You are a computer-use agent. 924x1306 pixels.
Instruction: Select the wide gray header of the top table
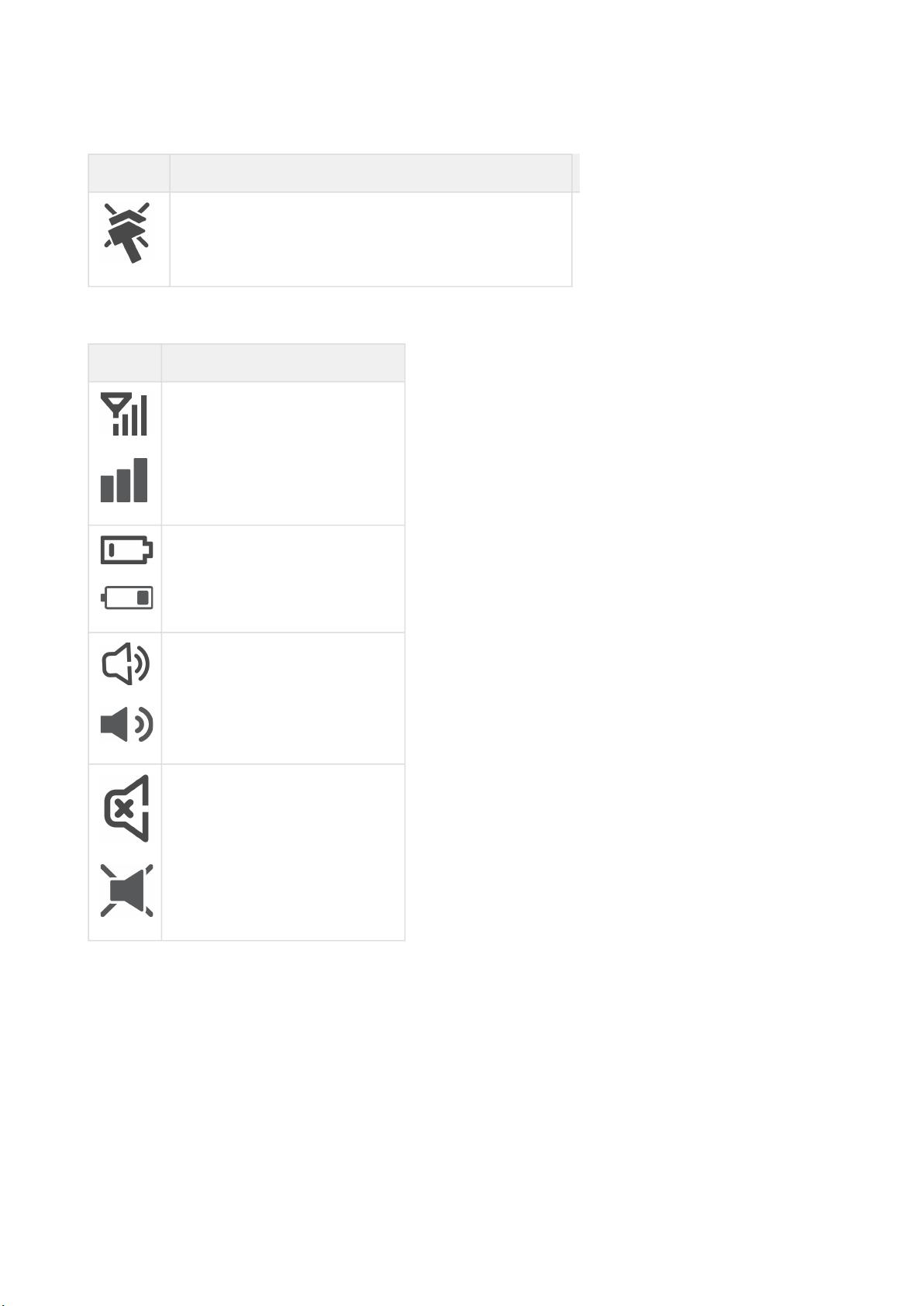tap(371, 173)
